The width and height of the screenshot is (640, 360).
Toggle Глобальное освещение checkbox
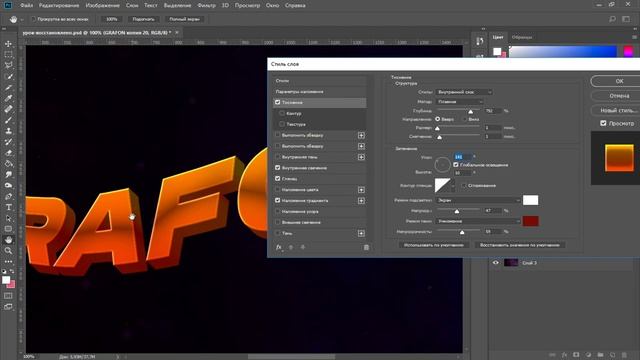point(456,165)
